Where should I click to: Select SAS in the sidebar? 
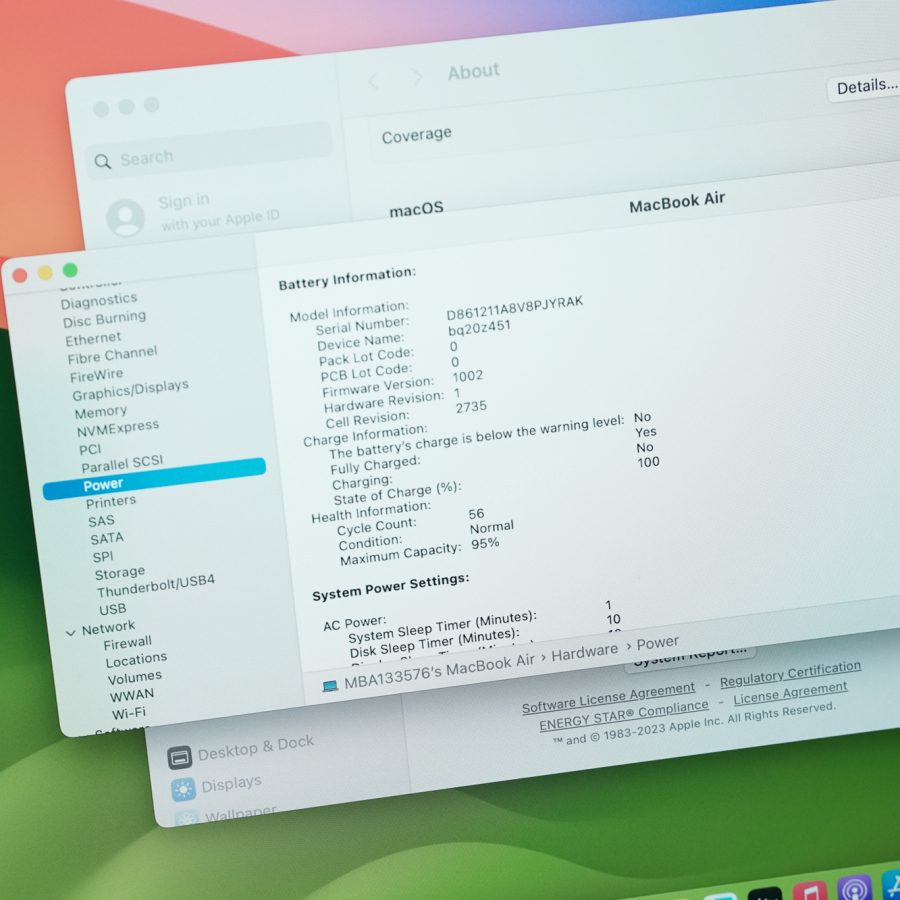(101, 521)
